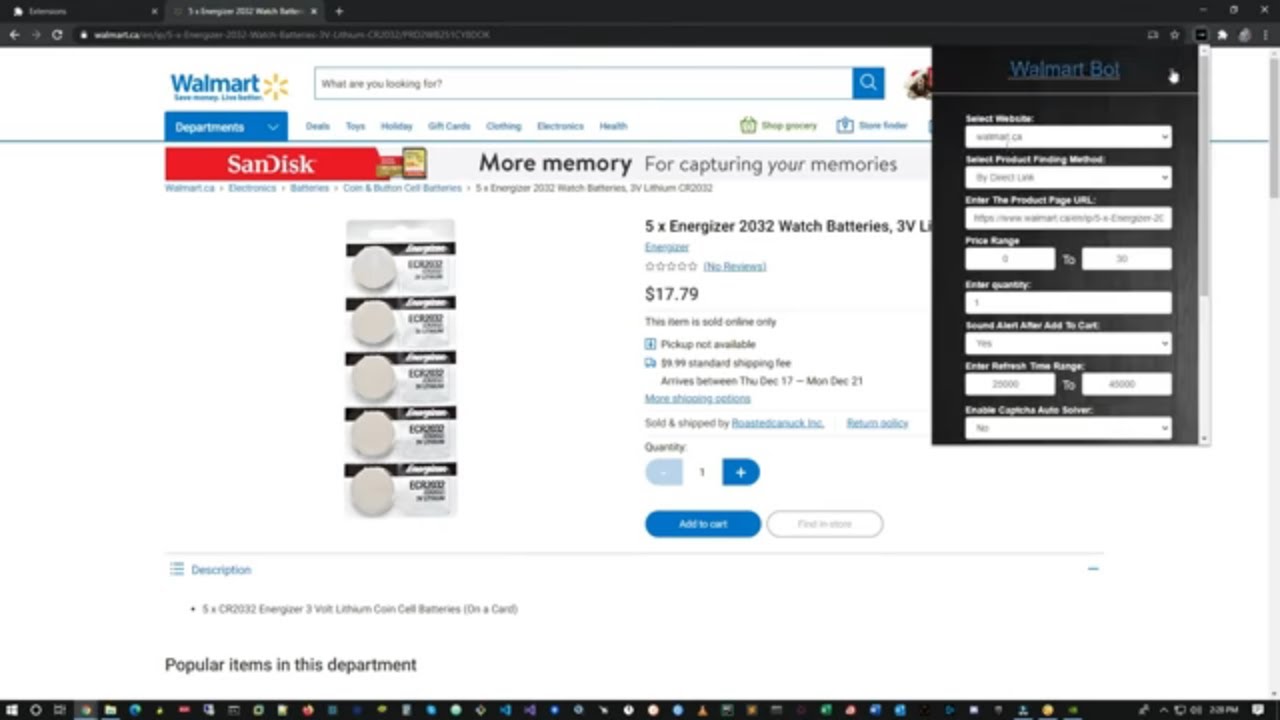The width and height of the screenshot is (1280, 720).
Task: Click the More shipping options link
Action: (697, 399)
